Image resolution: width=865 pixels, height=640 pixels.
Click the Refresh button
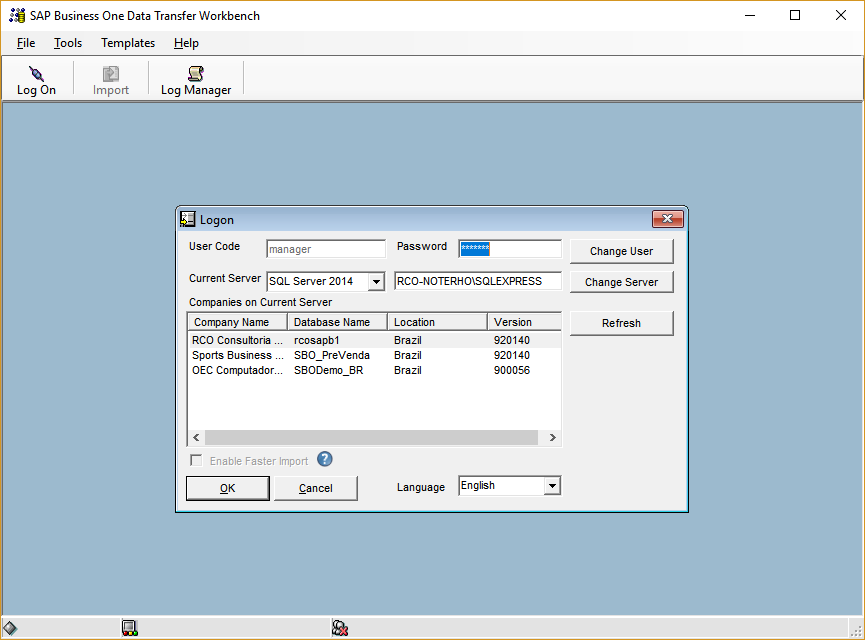[621, 323]
